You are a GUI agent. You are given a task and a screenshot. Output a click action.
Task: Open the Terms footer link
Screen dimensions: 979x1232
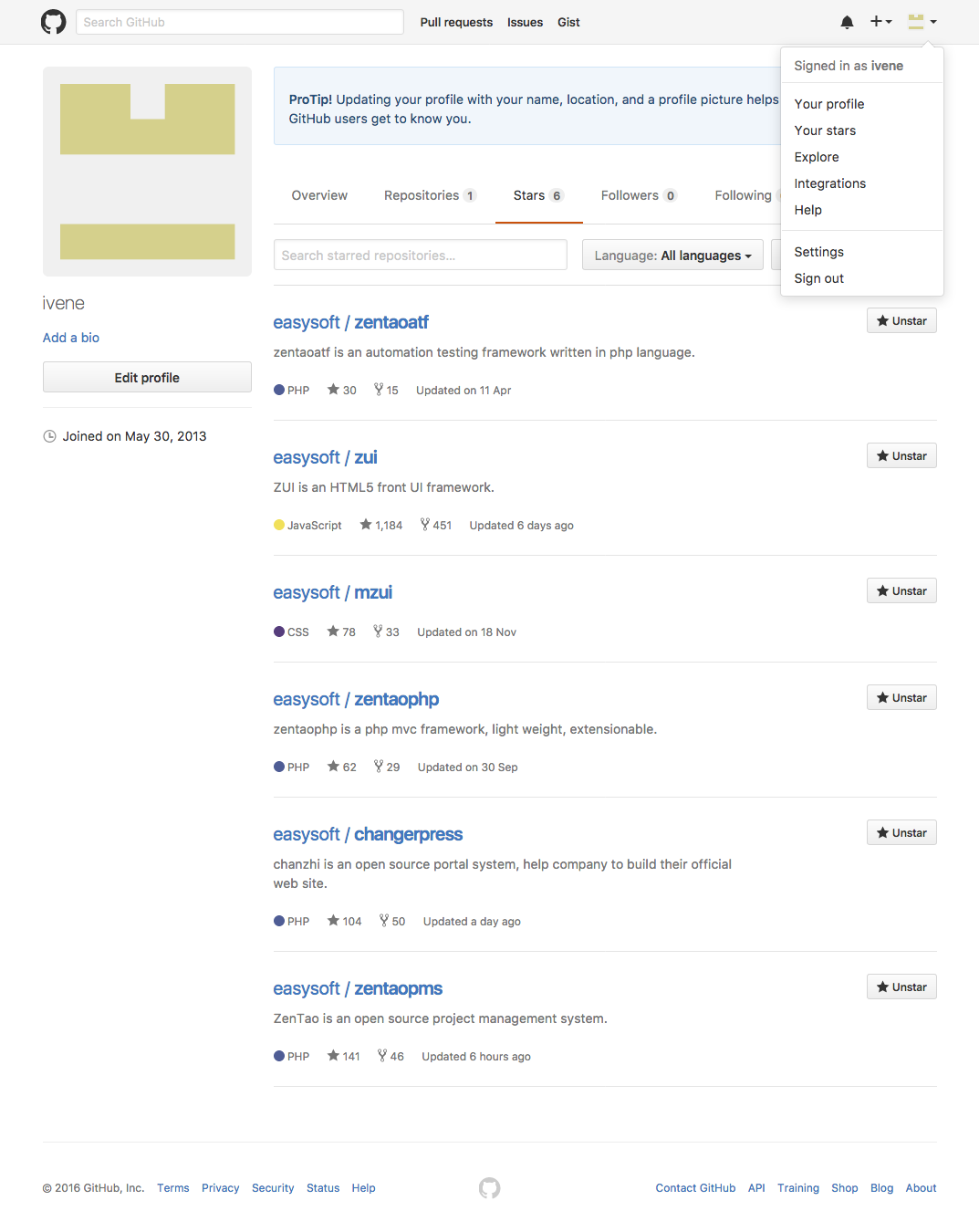tap(173, 1188)
